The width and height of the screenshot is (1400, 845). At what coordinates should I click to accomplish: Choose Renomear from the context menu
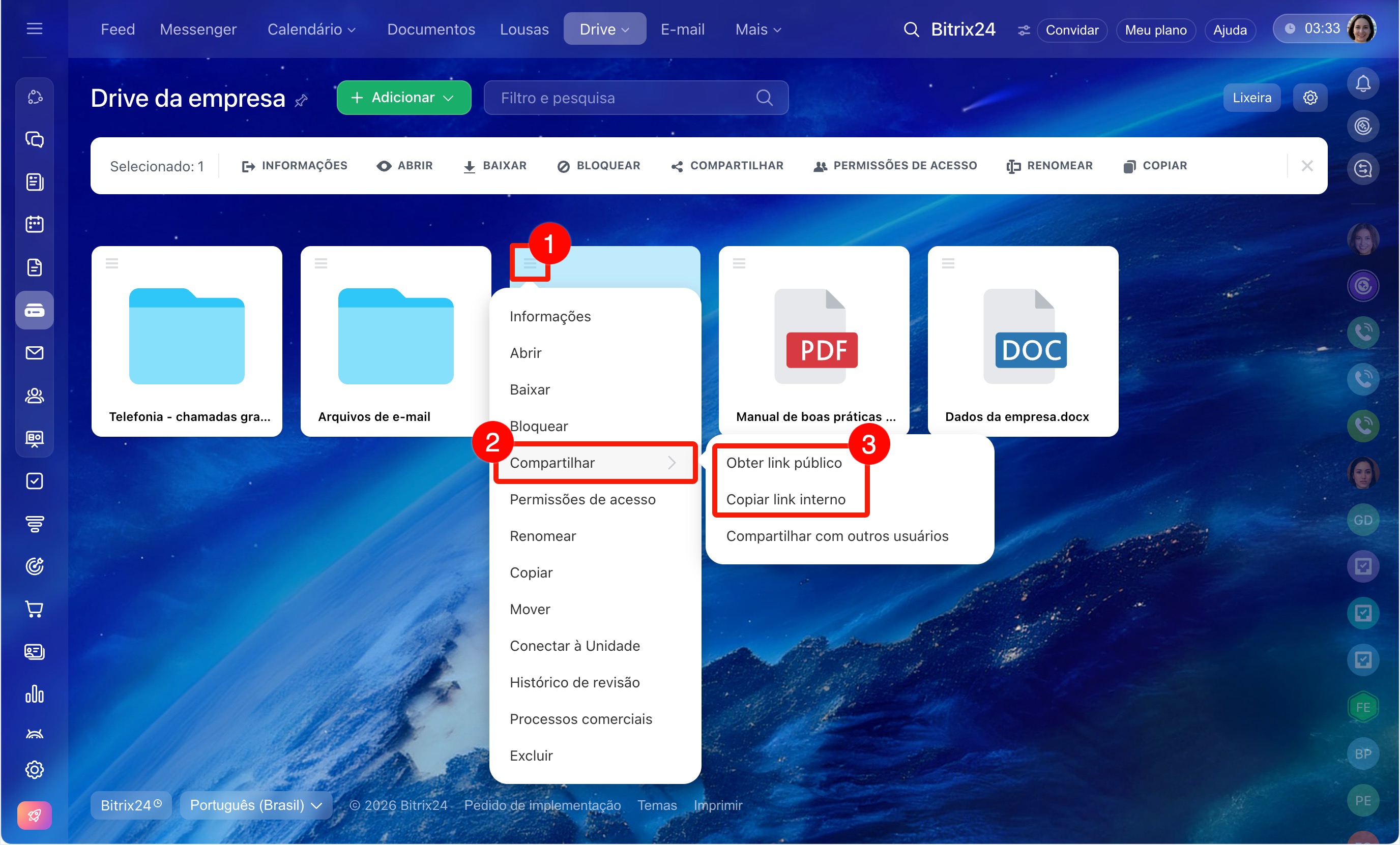click(543, 535)
